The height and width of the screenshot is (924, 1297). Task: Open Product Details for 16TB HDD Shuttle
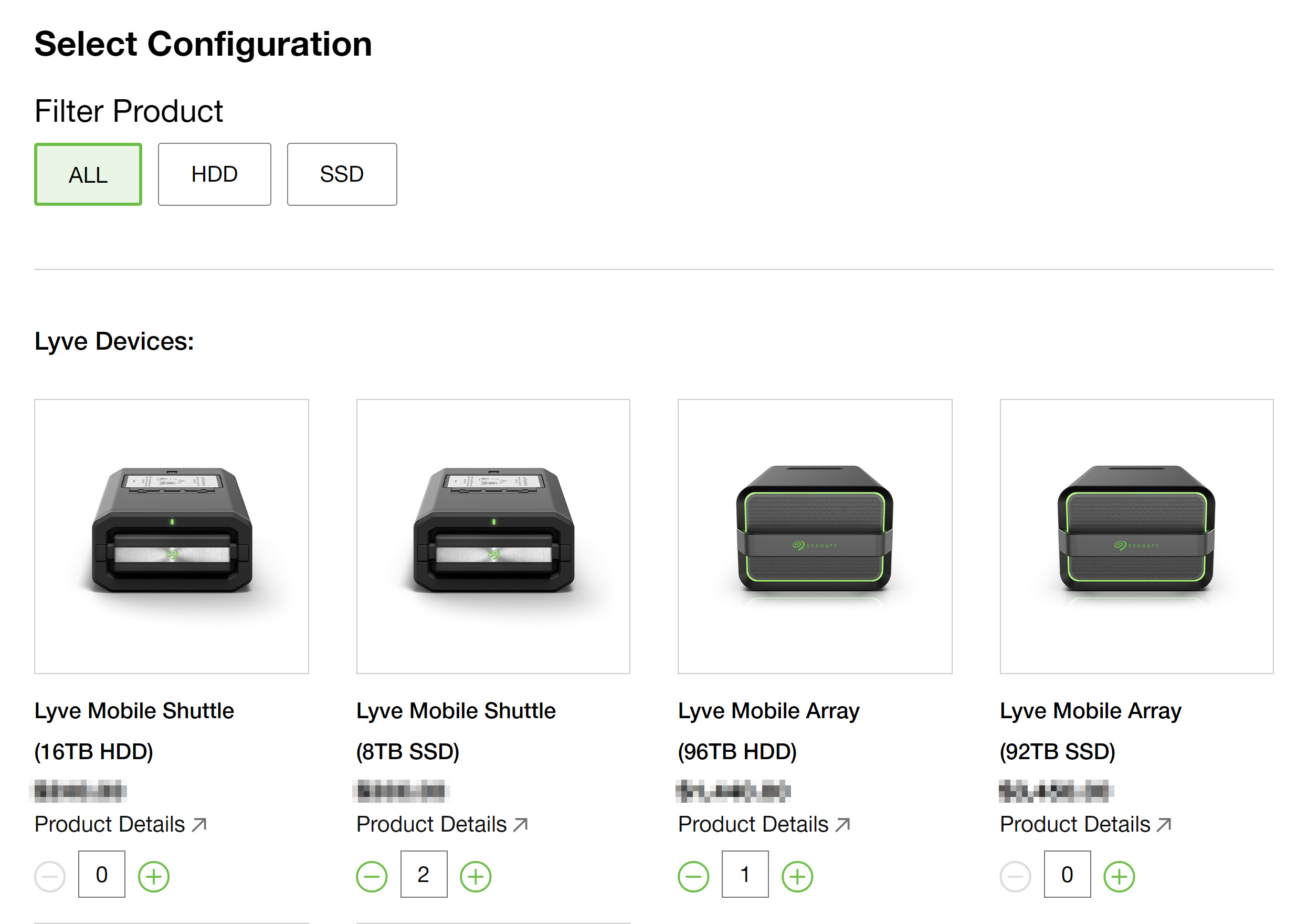(120, 824)
